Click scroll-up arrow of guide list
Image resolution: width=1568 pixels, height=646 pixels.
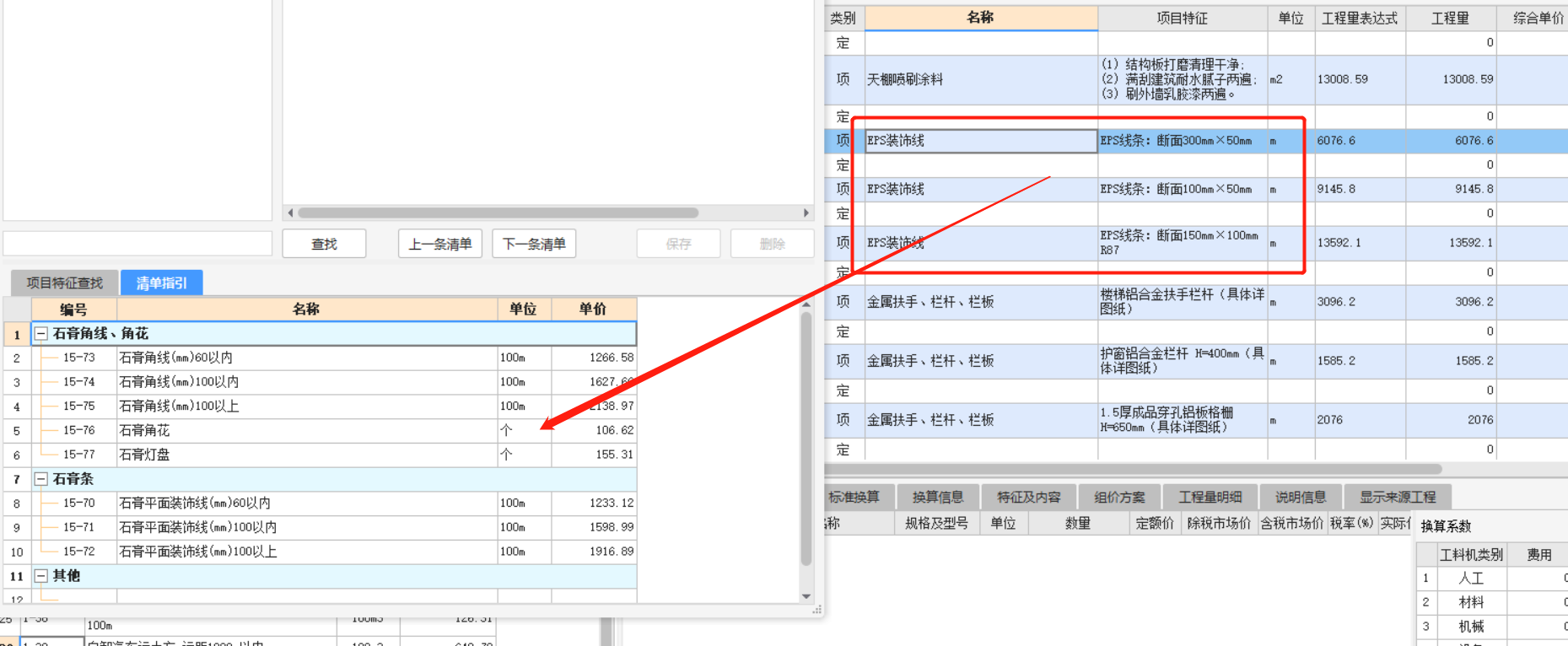[806, 304]
